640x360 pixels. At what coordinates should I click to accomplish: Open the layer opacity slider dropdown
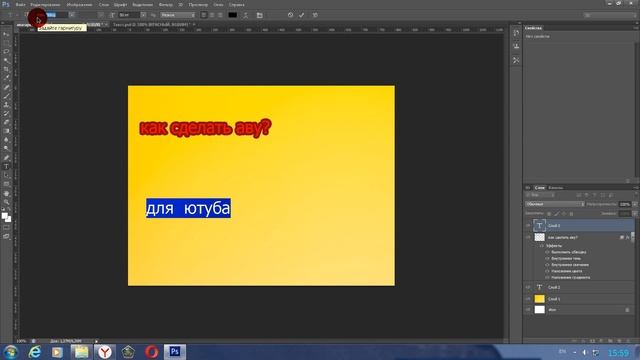click(635, 204)
